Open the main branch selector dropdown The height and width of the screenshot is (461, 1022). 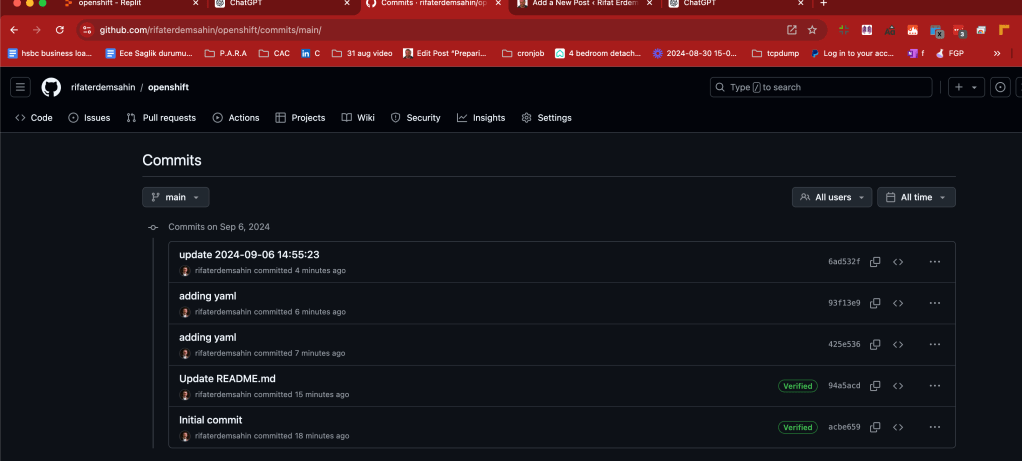pos(176,197)
